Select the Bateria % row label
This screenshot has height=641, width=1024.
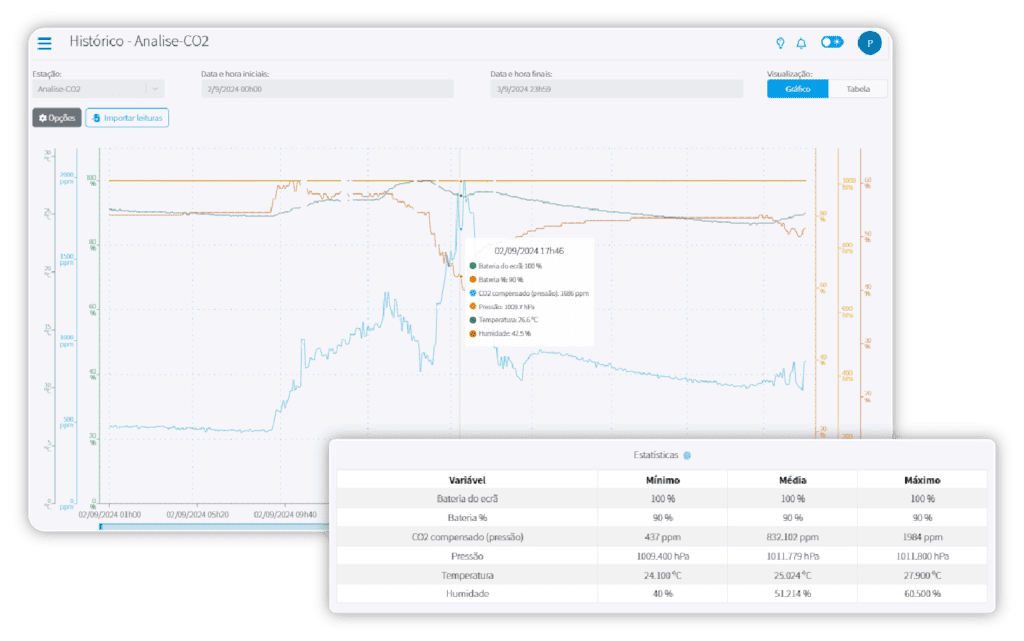tap(467, 518)
